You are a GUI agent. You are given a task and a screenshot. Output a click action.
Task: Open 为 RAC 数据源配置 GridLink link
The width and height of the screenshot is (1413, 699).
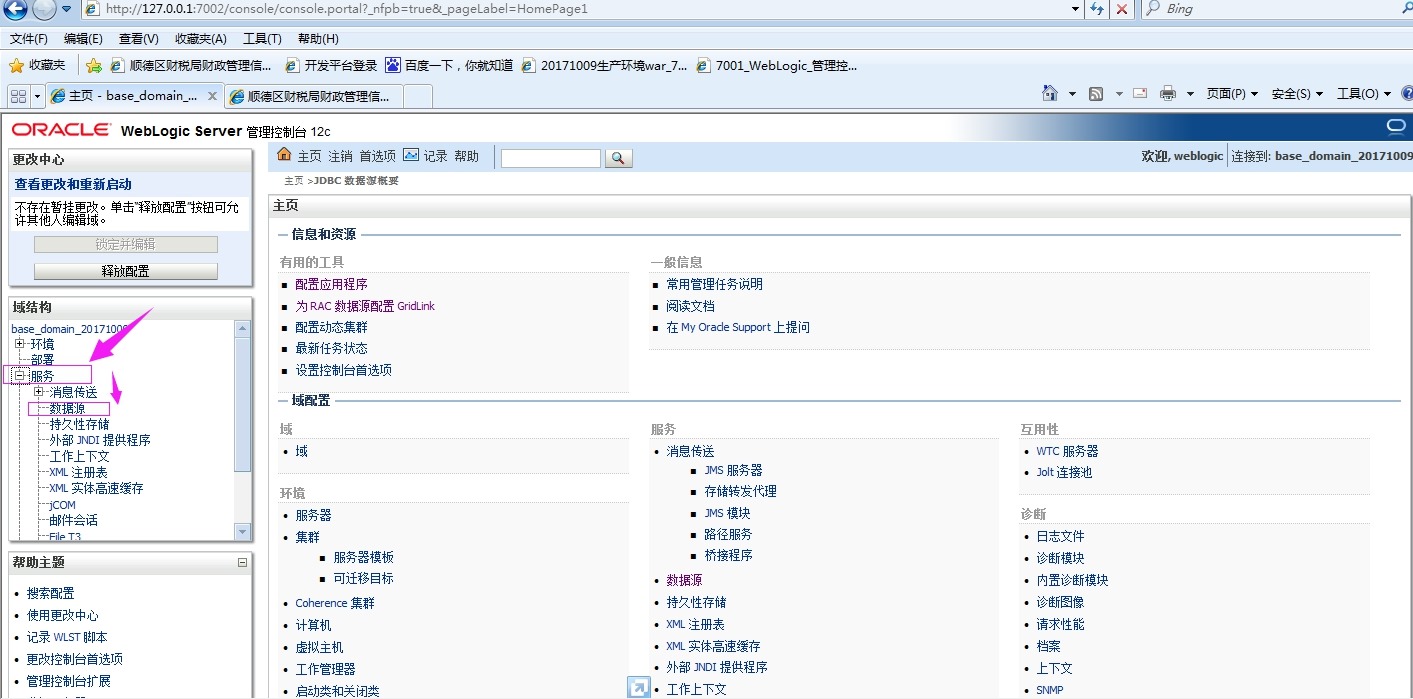[x=365, y=306]
